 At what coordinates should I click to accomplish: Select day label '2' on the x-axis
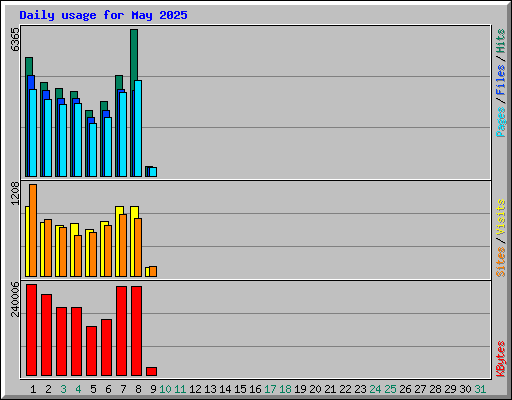[48, 389]
